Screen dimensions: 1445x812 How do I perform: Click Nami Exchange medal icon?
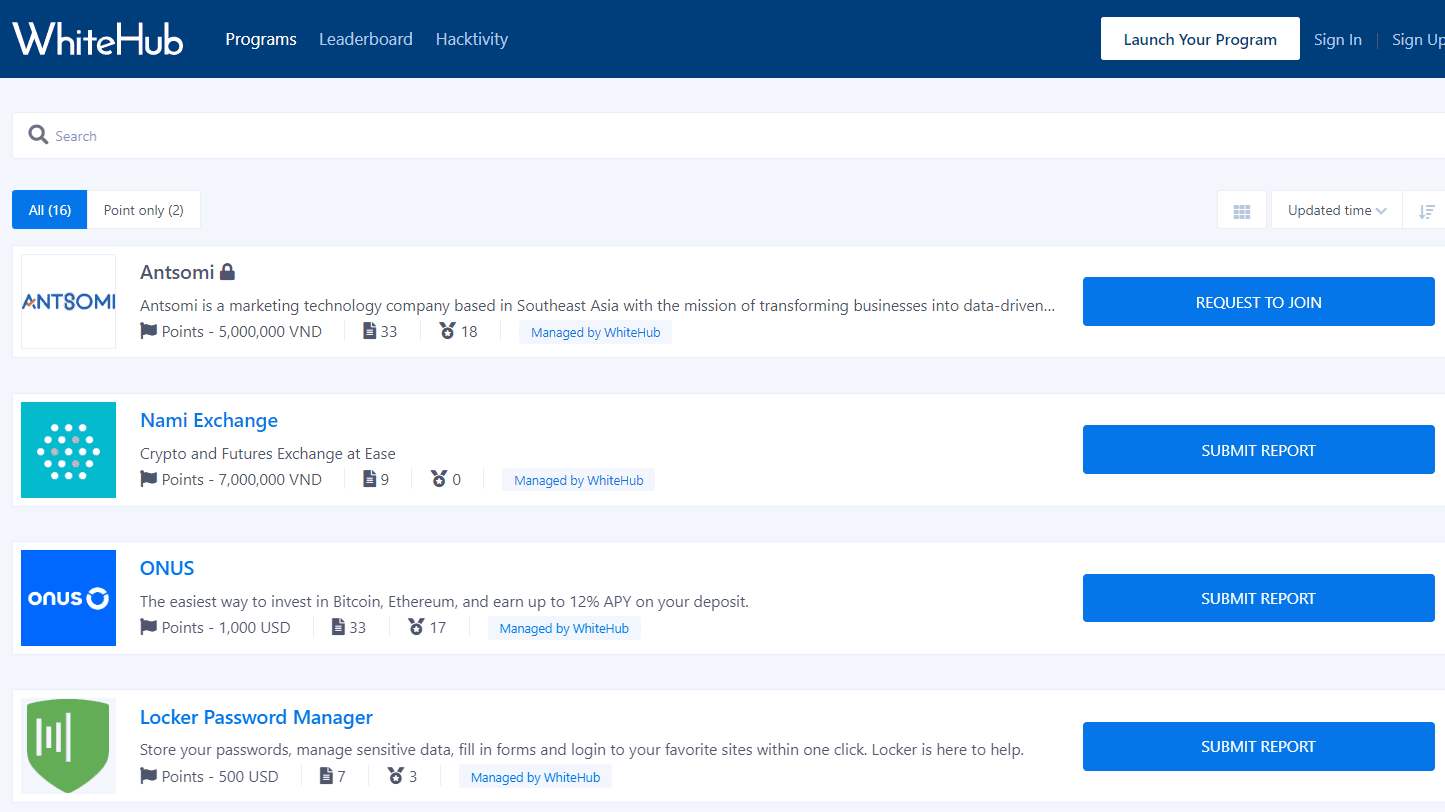[439, 479]
